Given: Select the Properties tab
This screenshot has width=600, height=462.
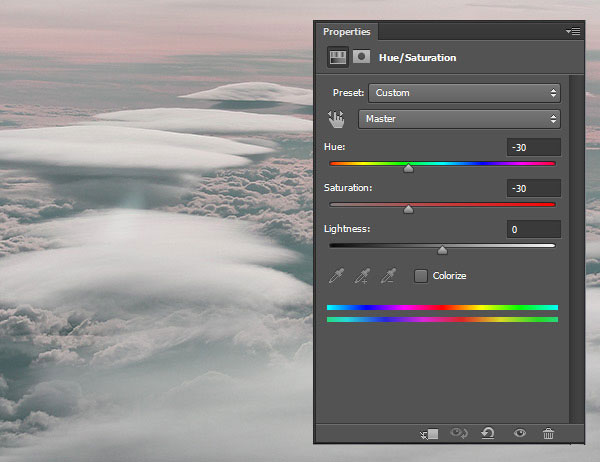Looking at the screenshot, I should tap(347, 32).
